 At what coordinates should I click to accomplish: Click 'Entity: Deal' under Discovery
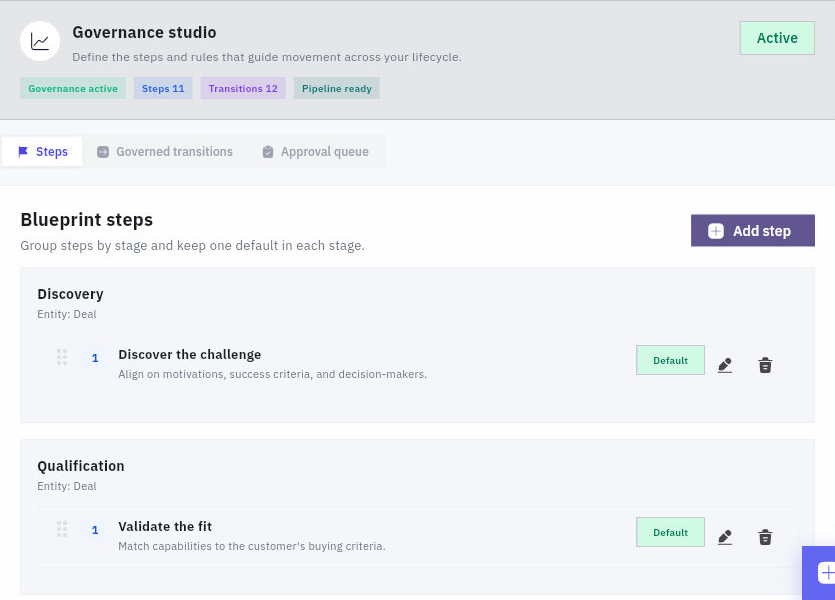tap(67, 314)
